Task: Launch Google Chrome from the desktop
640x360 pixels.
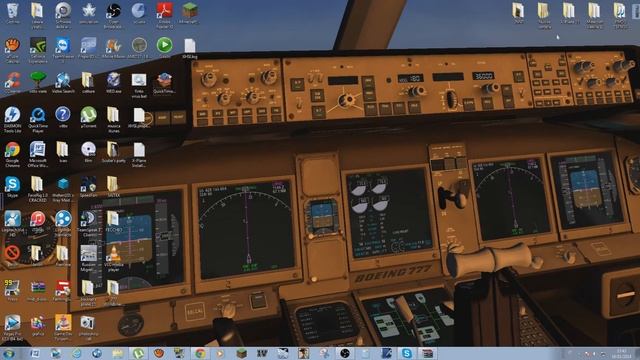Action: pos(13,154)
